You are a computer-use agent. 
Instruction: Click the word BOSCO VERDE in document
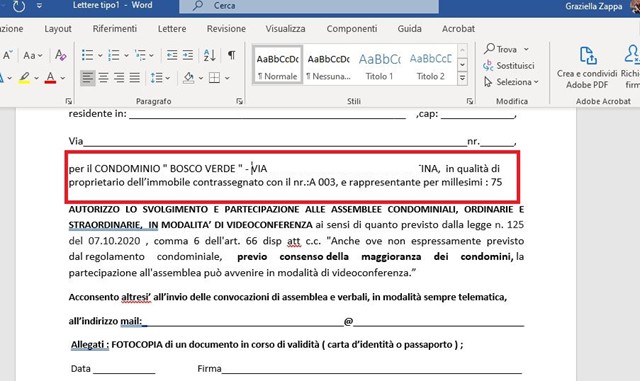pos(203,169)
